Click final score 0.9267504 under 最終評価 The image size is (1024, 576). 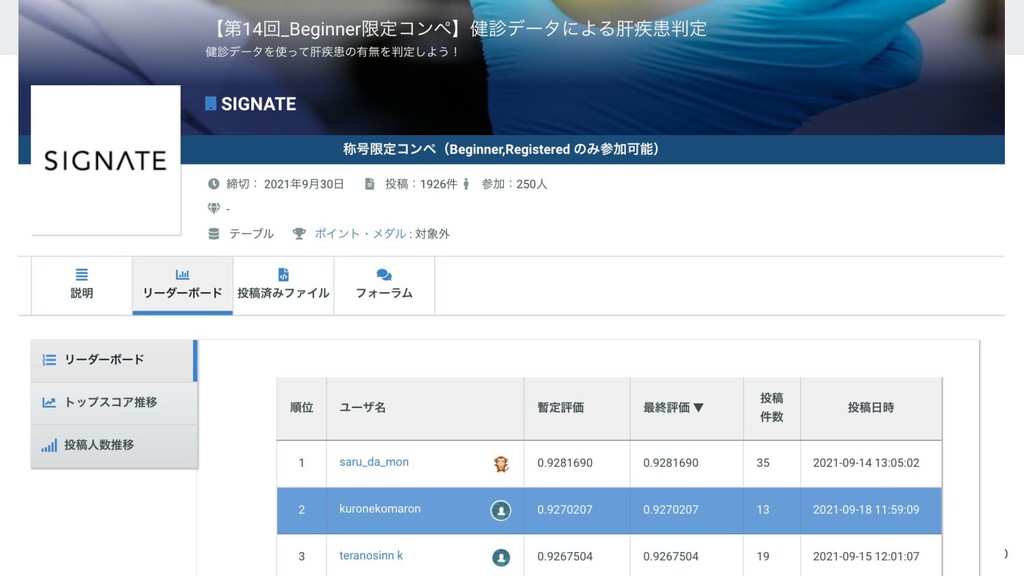pos(671,556)
